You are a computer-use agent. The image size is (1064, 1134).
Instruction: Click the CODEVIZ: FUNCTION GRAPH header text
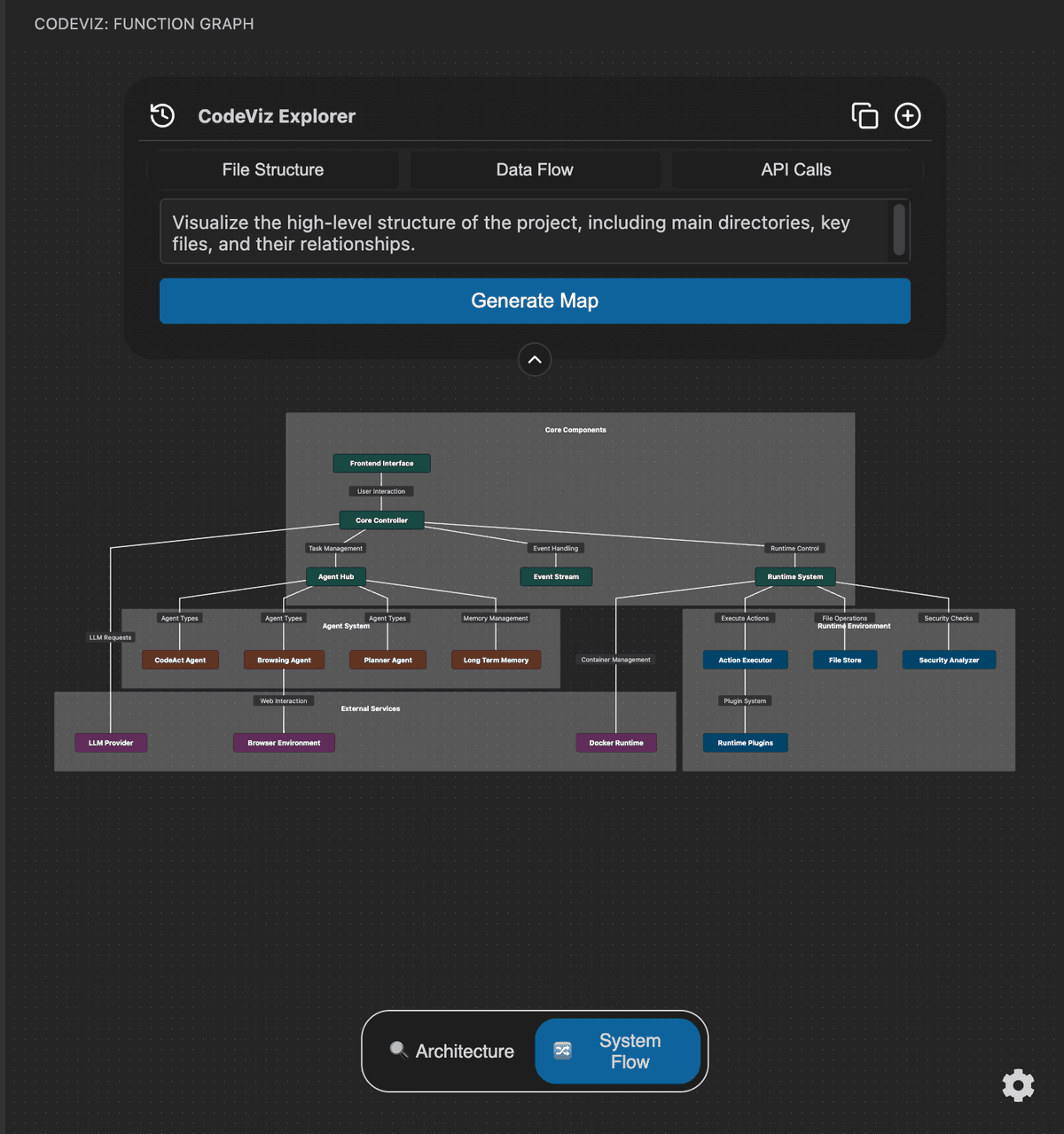(x=145, y=24)
